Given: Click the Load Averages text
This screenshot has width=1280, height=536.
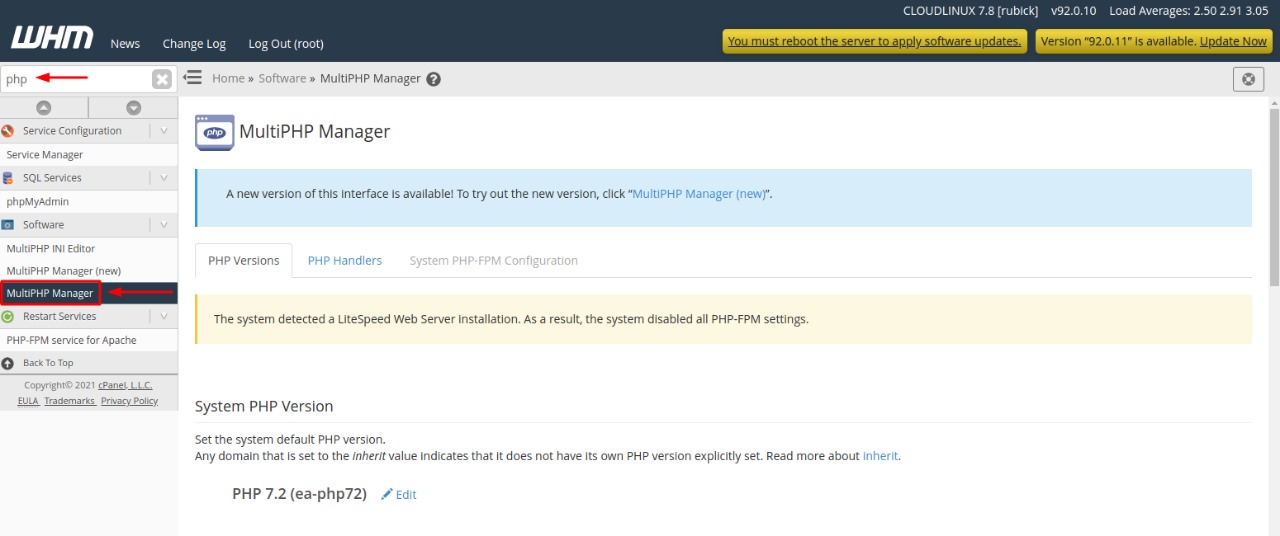Looking at the screenshot, I should click(1188, 12).
